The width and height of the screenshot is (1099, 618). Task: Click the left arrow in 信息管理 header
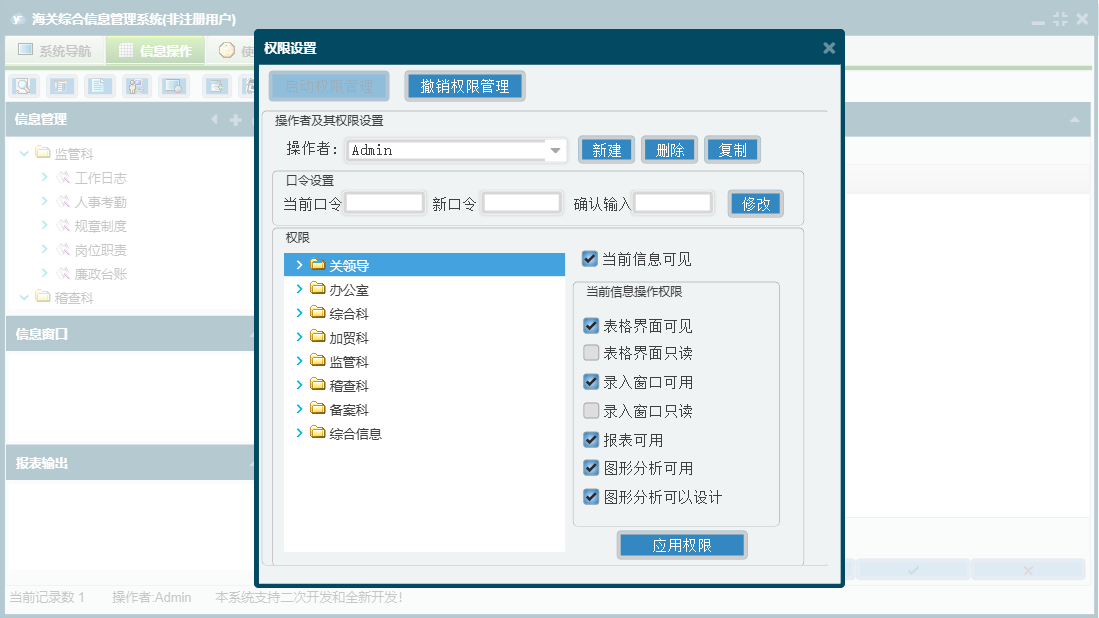[214, 119]
